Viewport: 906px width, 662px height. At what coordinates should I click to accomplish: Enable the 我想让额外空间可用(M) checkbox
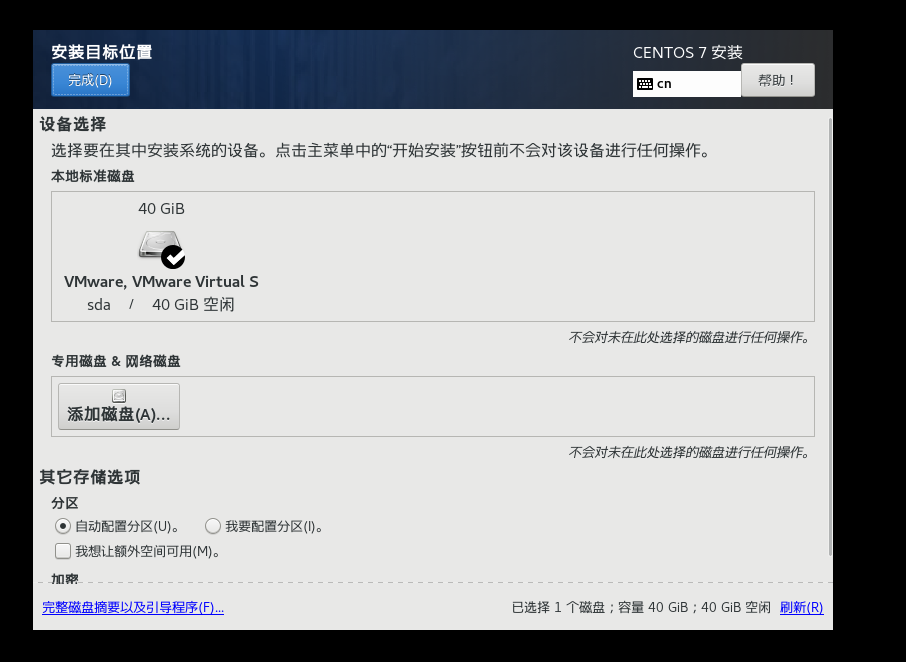pyautogui.click(x=63, y=551)
